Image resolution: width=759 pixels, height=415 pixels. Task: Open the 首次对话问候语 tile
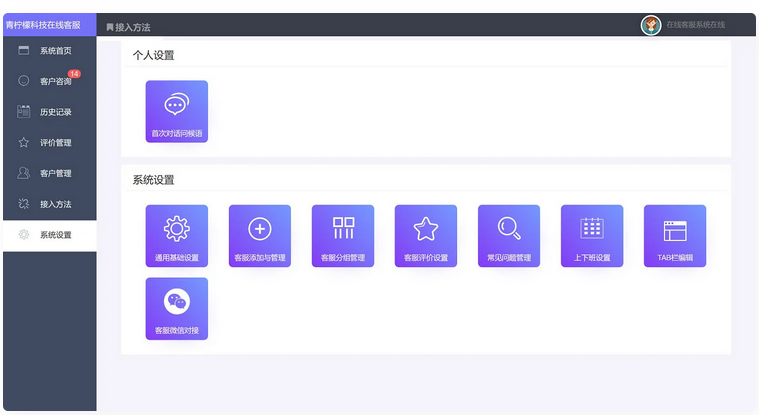tap(177, 111)
